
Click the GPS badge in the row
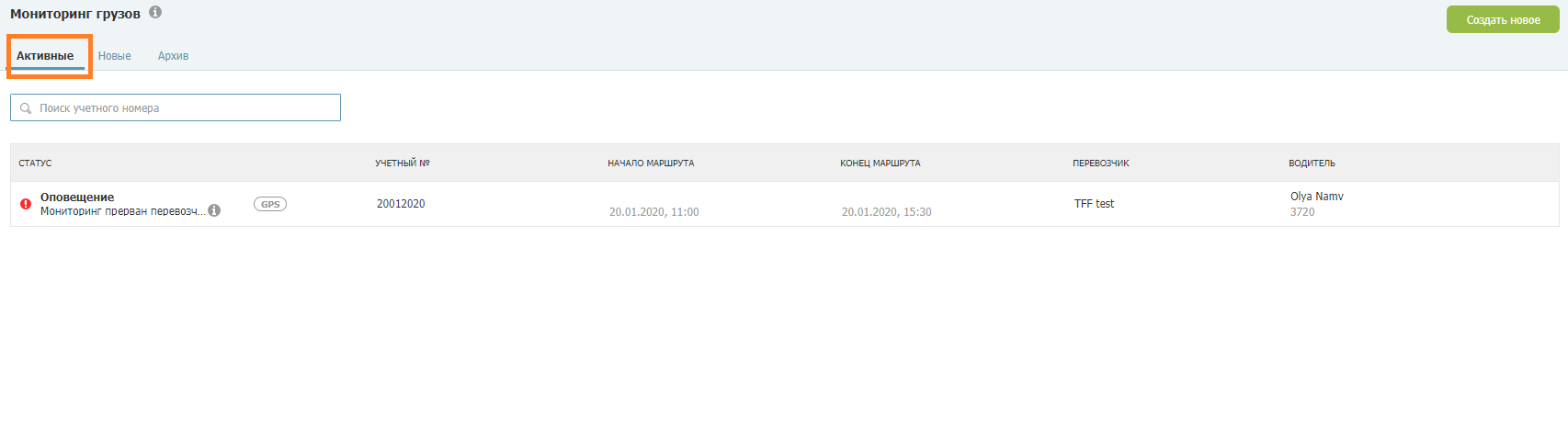point(270,204)
